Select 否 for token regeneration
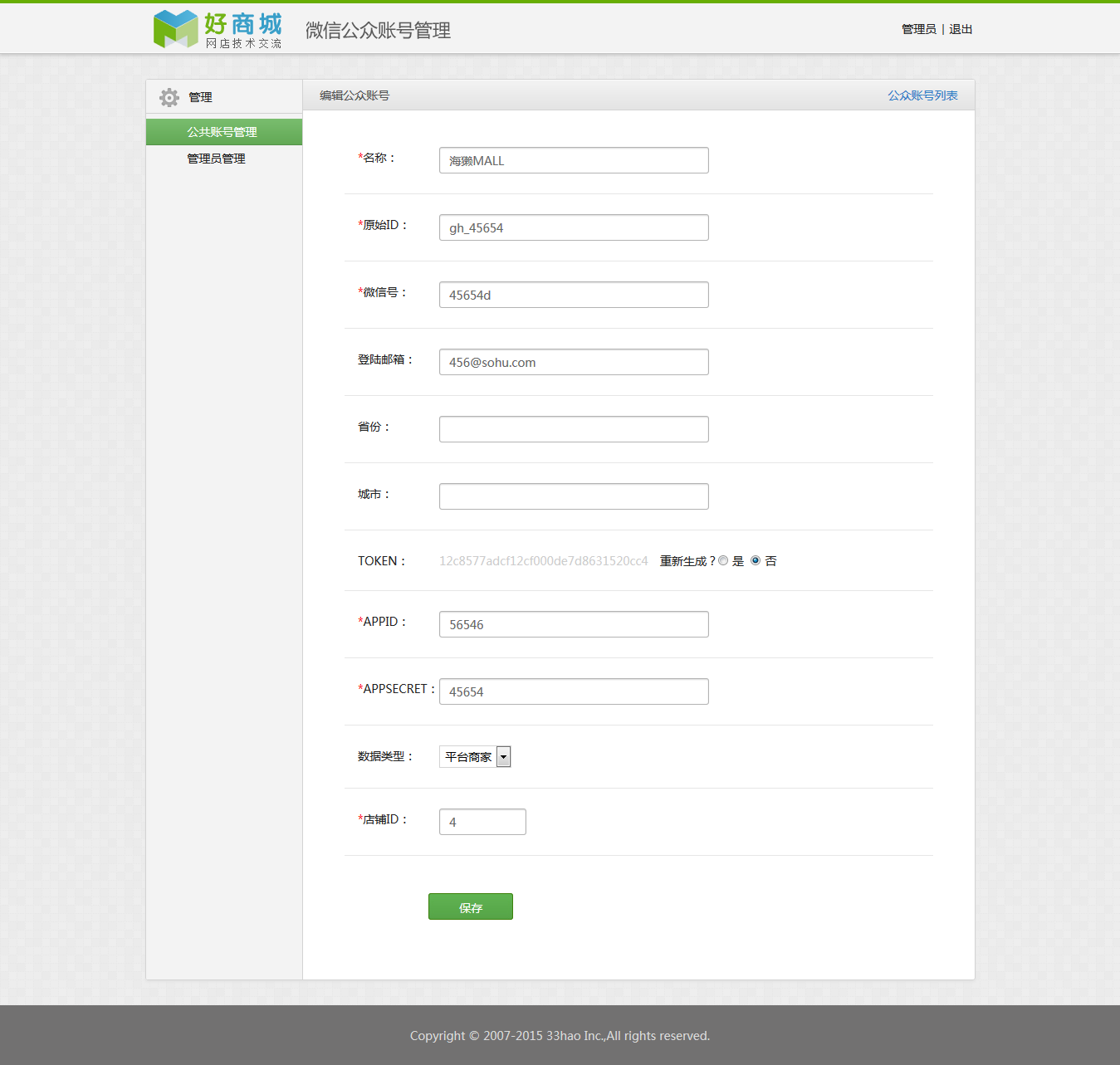 (756, 561)
